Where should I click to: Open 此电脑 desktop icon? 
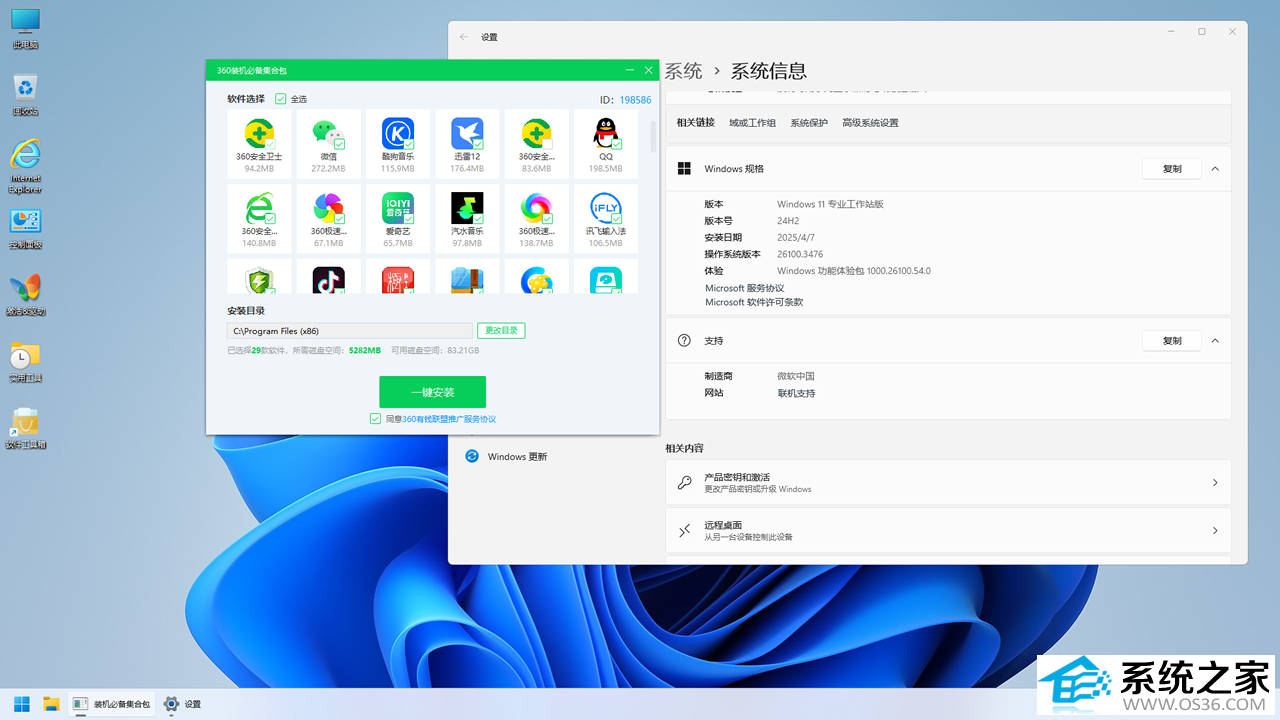coord(25,29)
